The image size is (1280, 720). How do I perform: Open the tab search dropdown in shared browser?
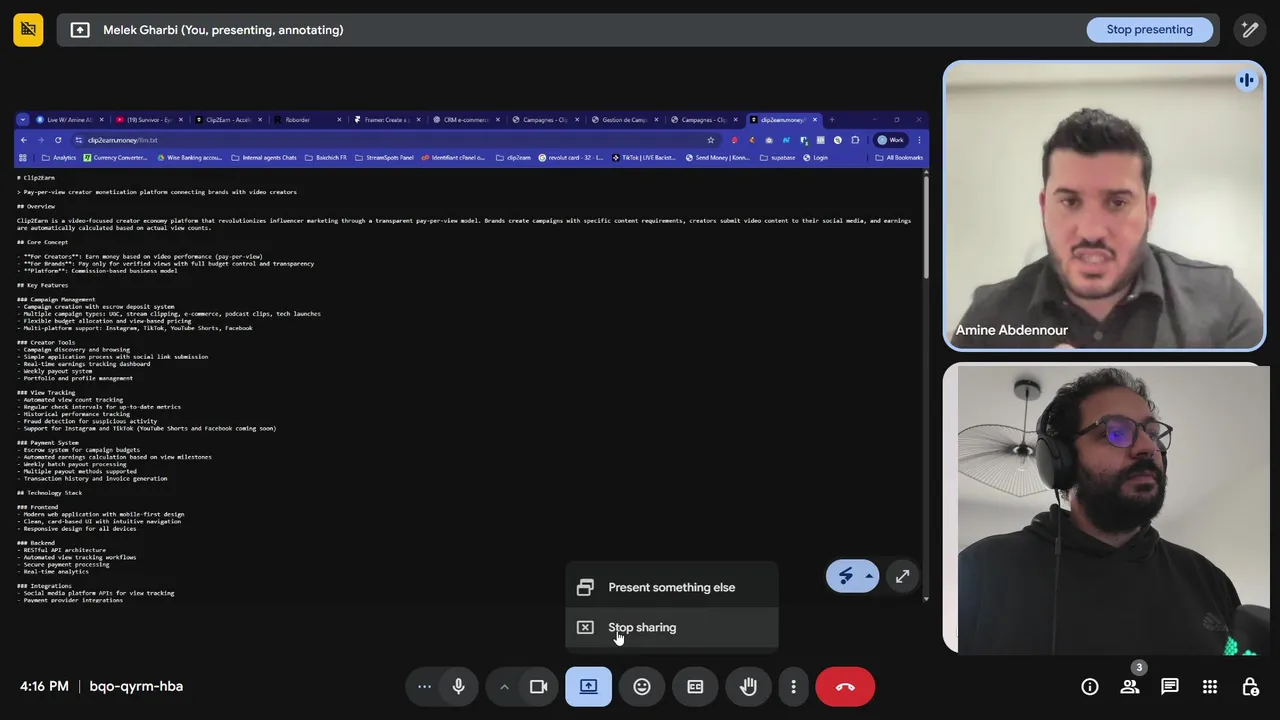pos(23,120)
